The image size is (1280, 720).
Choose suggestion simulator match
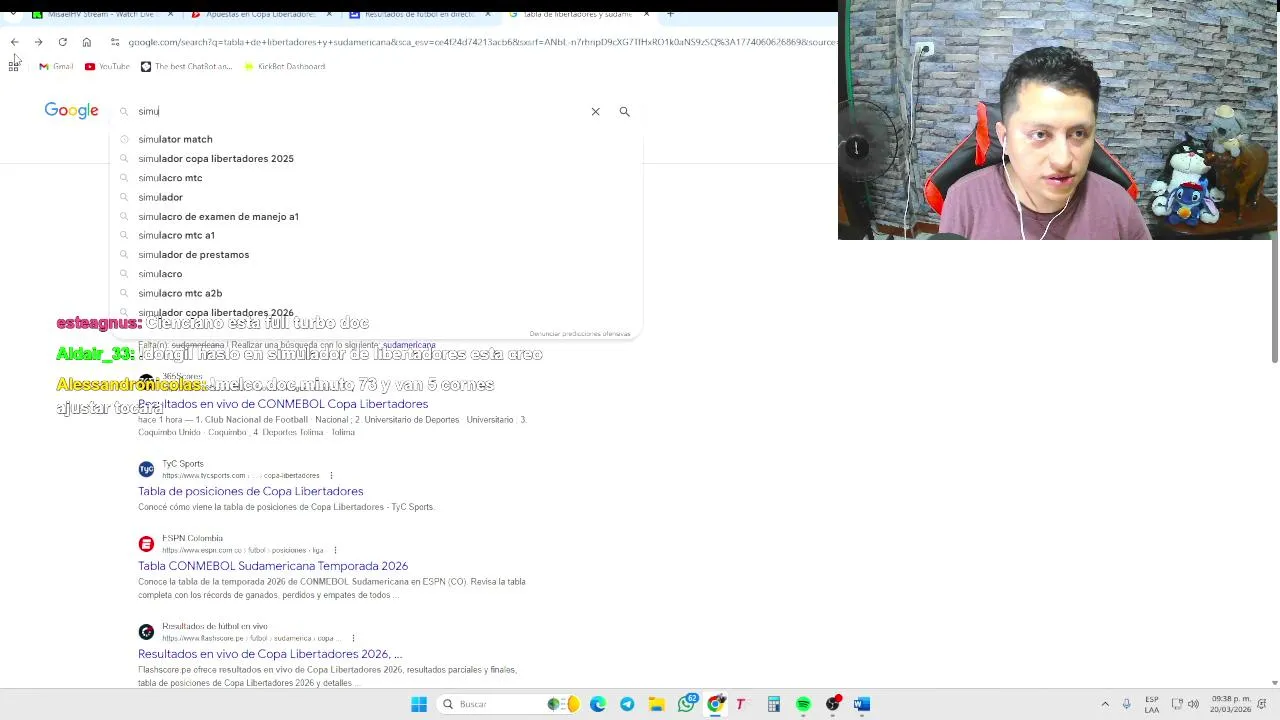coord(375,139)
